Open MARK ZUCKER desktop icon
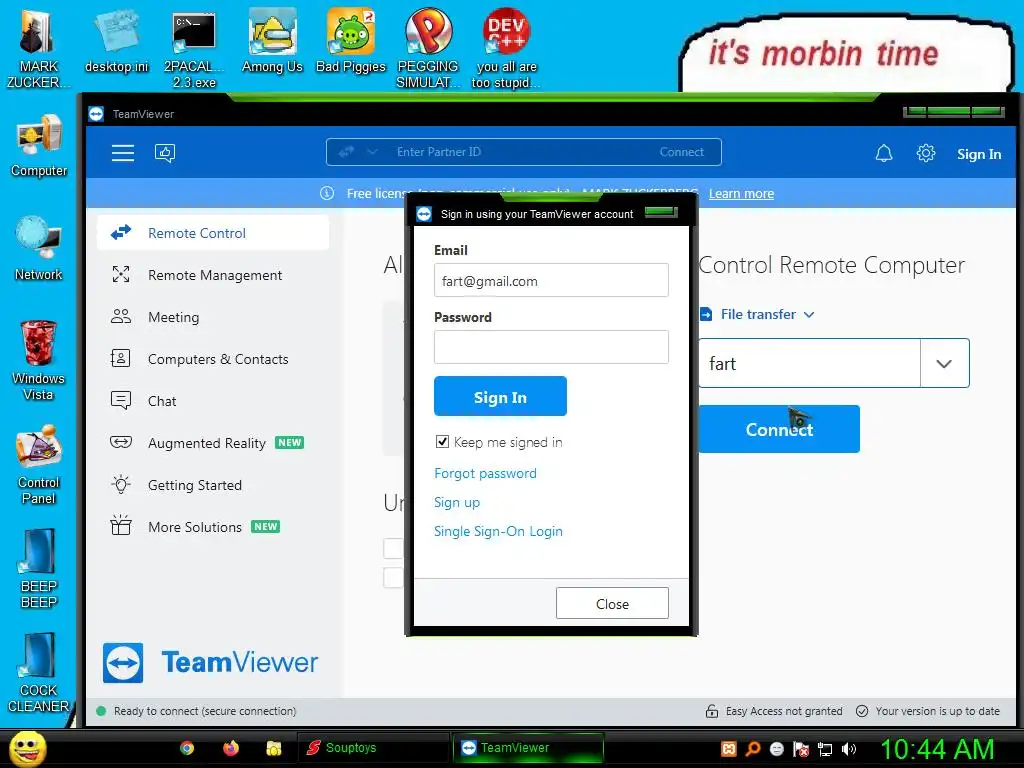The image size is (1024, 768). click(x=38, y=50)
